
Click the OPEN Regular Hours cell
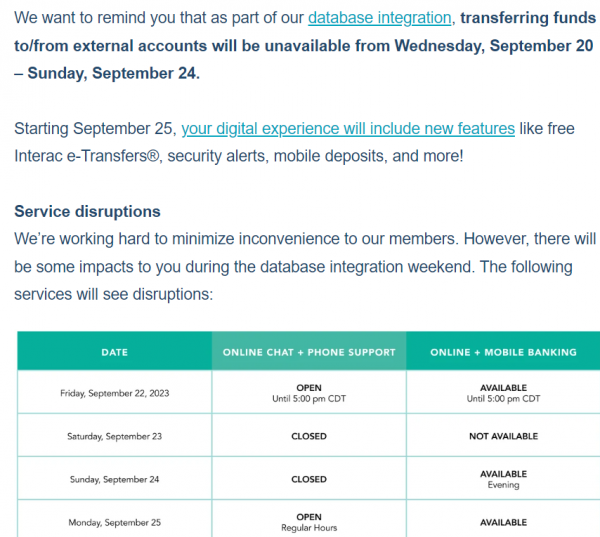309,522
